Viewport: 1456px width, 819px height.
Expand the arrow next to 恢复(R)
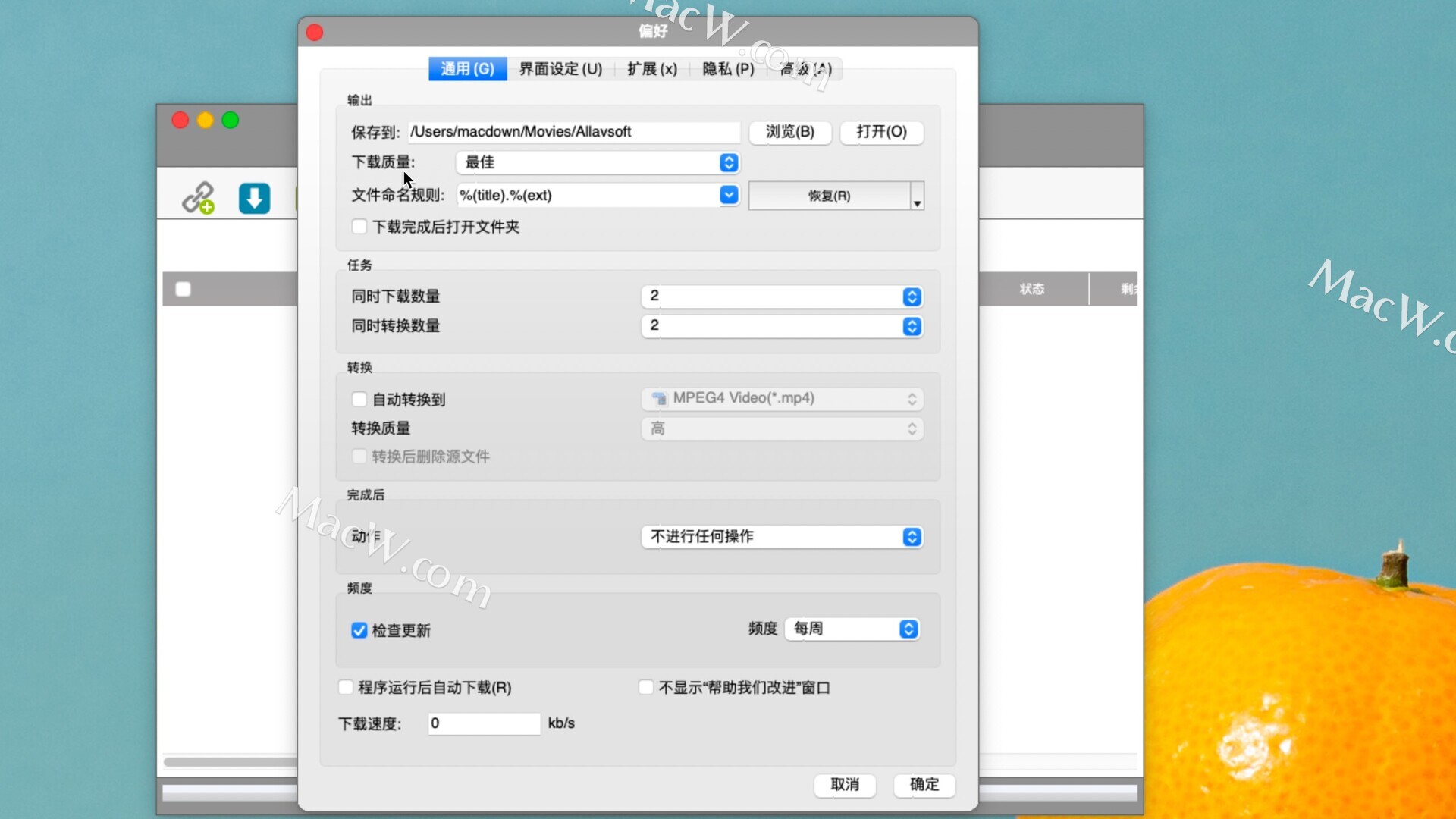(x=917, y=196)
